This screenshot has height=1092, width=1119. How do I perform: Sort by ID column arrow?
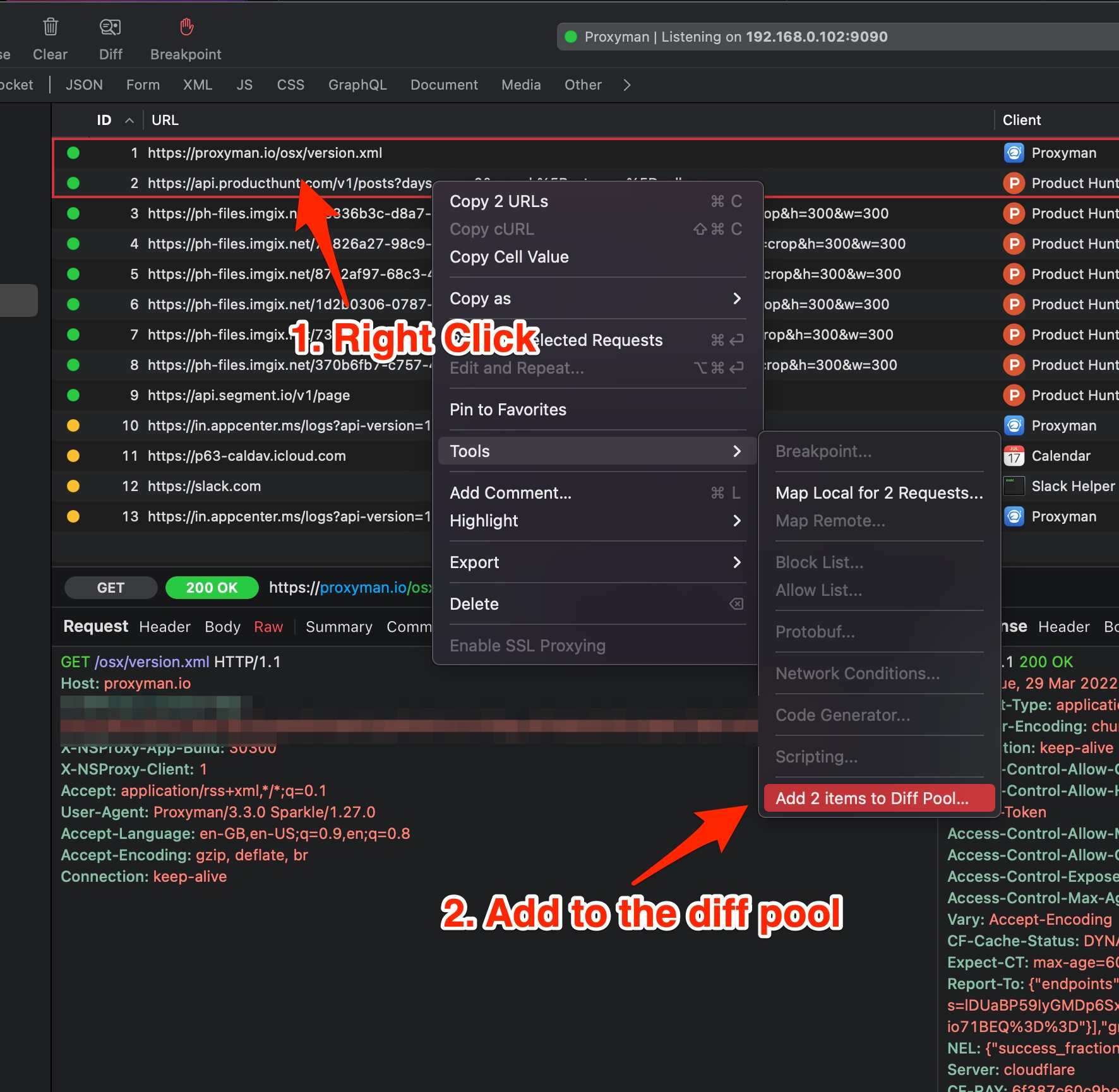click(x=129, y=120)
